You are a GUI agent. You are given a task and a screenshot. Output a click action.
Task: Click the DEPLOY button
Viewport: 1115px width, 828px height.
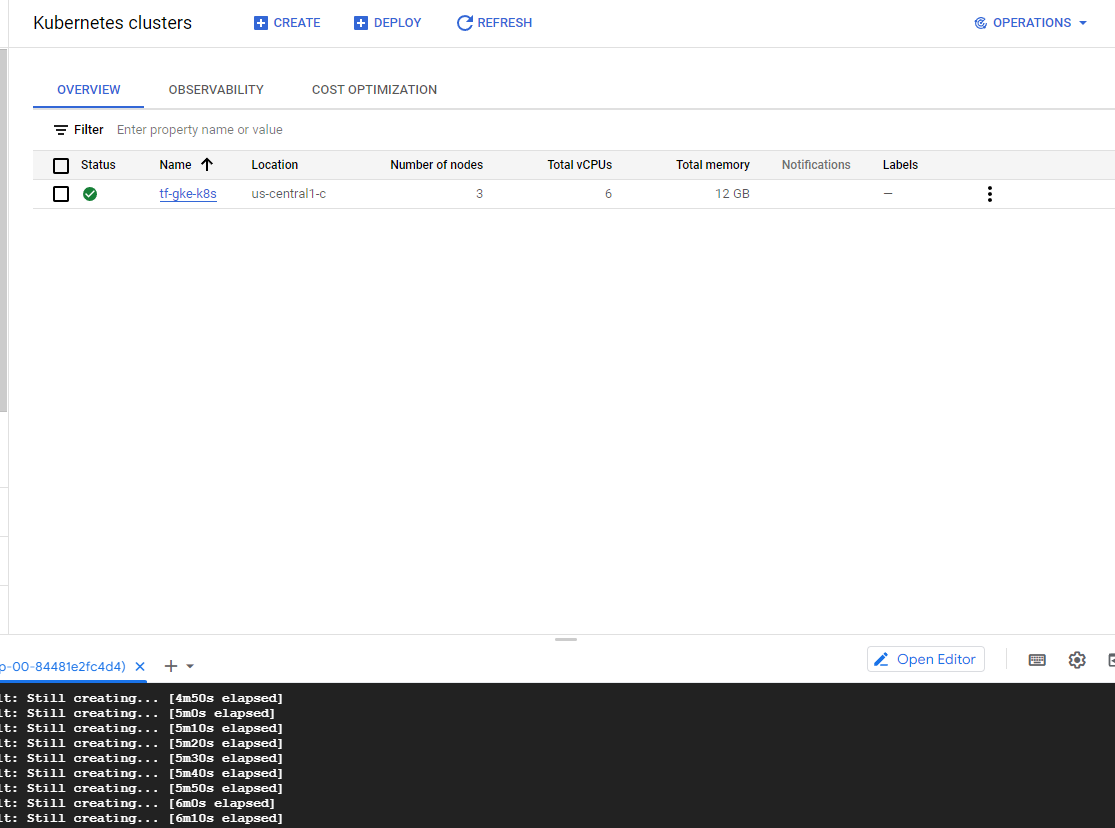pos(388,23)
